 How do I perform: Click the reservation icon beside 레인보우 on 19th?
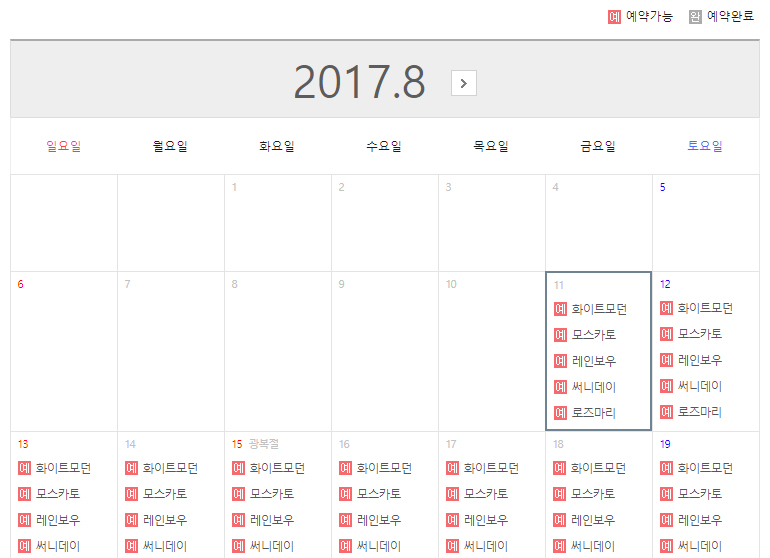pyautogui.click(x=667, y=520)
